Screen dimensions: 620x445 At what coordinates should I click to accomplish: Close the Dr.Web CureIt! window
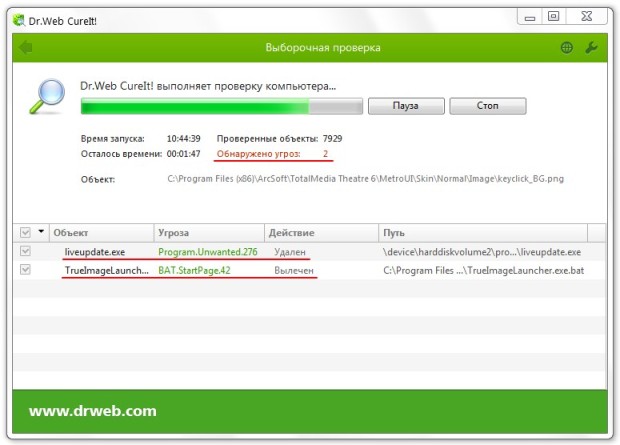(x=587, y=17)
